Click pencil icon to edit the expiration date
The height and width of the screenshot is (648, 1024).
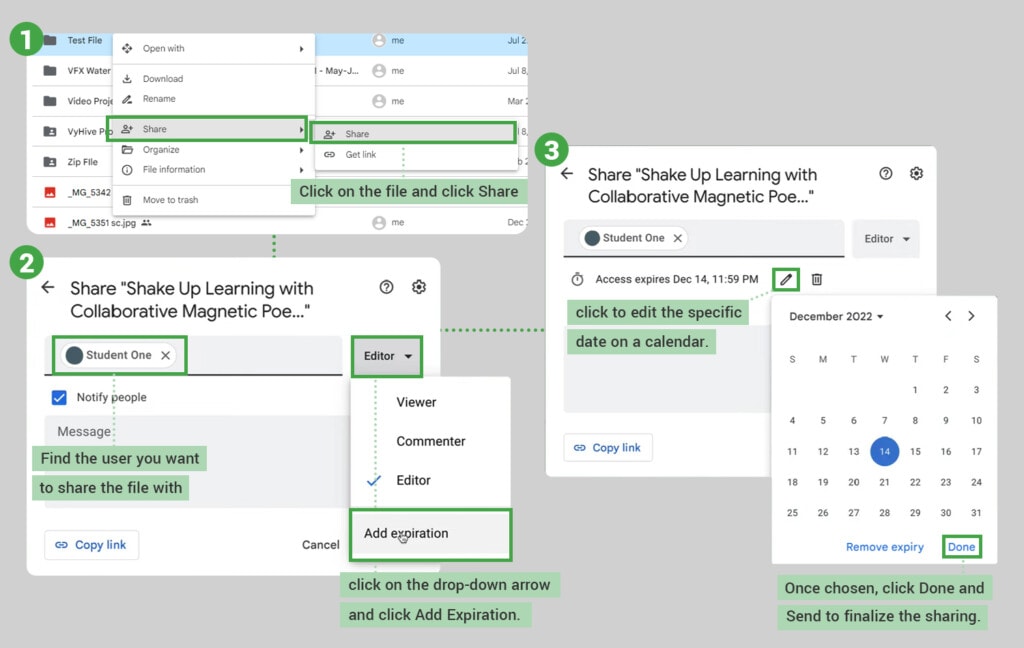786,280
